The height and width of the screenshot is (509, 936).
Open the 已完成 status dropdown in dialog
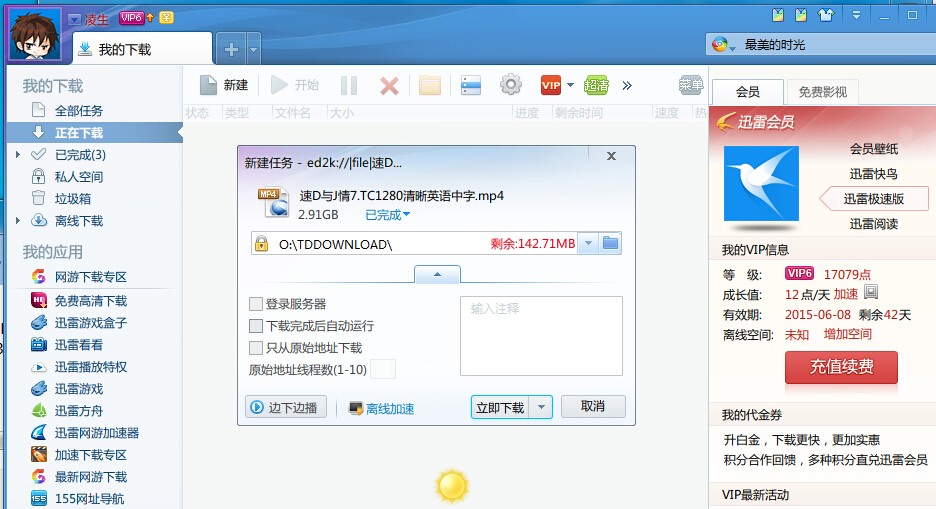387,215
